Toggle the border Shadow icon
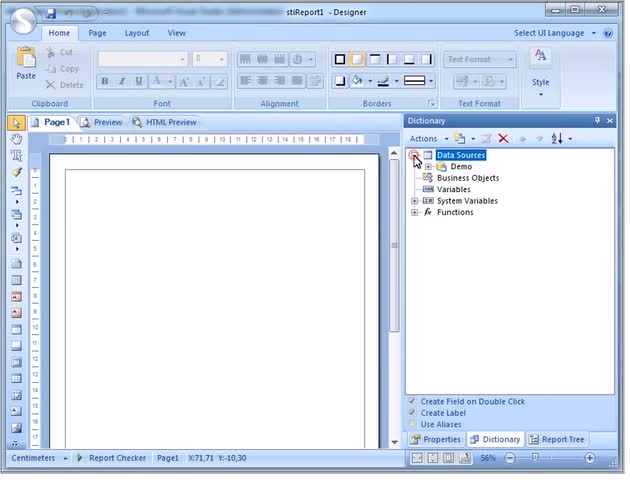This screenshot has height=480, width=630. tap(340, 81)
